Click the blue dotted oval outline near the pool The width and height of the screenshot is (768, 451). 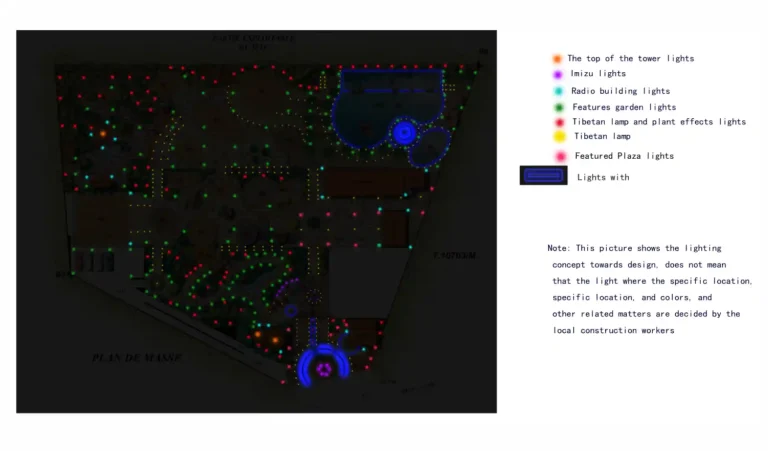click(430, 147)
